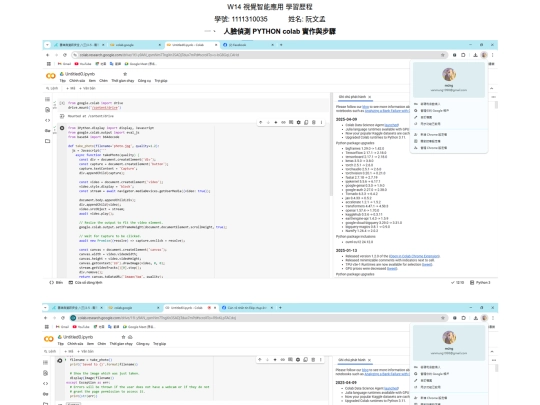Move cell down in upper Colab cell toolbar

click(x=268, y=122)
